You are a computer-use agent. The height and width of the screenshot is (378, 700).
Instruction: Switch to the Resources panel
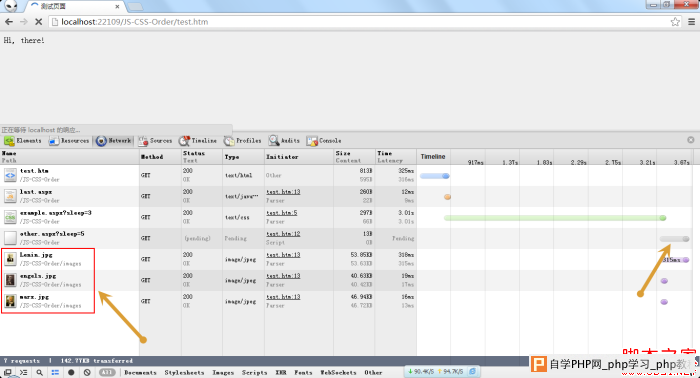click(x=69, y=141)
